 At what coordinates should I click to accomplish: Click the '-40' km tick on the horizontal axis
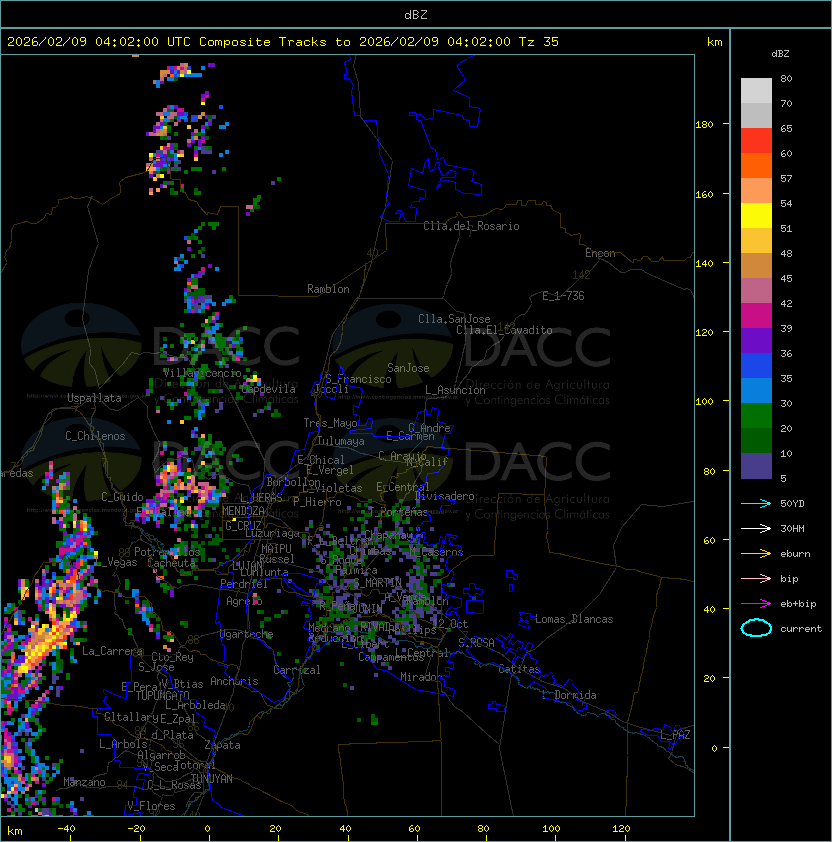(x=66, y=829)
